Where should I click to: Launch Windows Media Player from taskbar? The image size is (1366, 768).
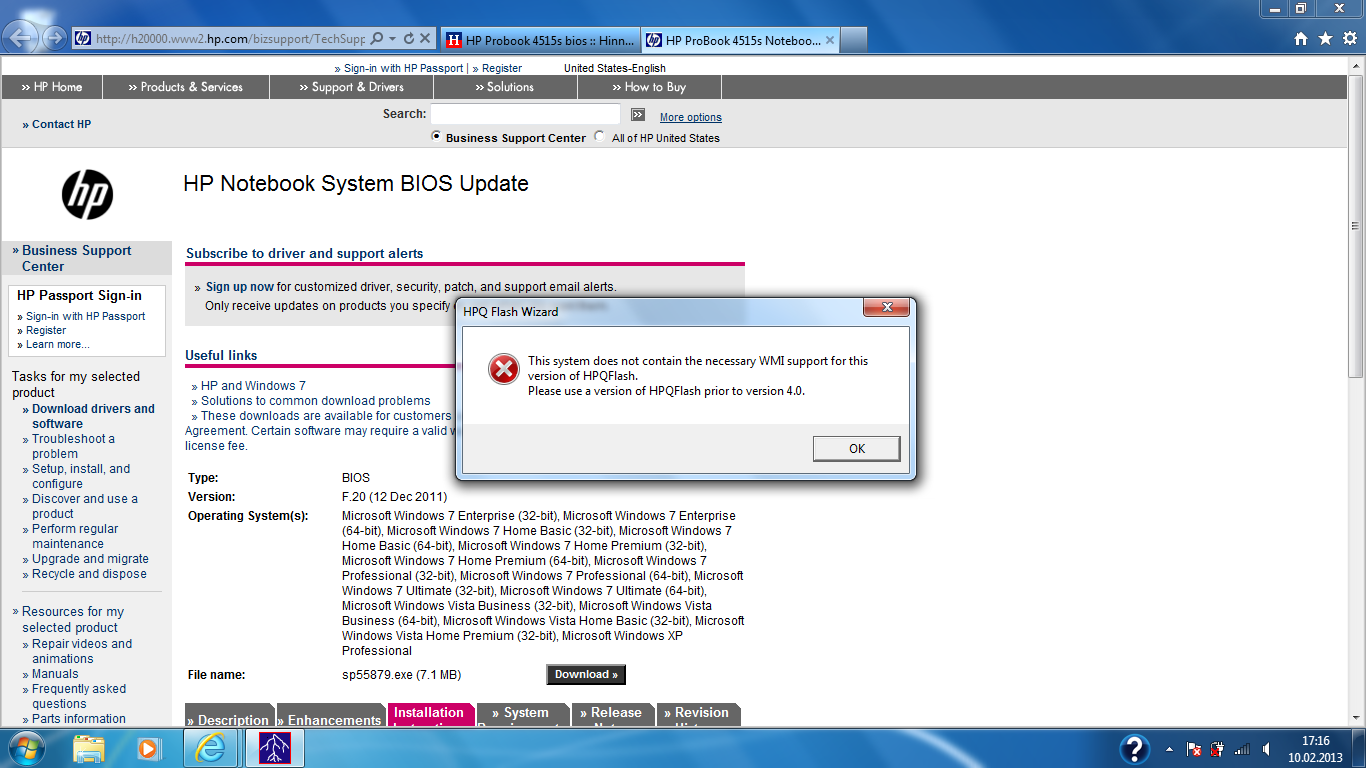(x=148, y=748)
